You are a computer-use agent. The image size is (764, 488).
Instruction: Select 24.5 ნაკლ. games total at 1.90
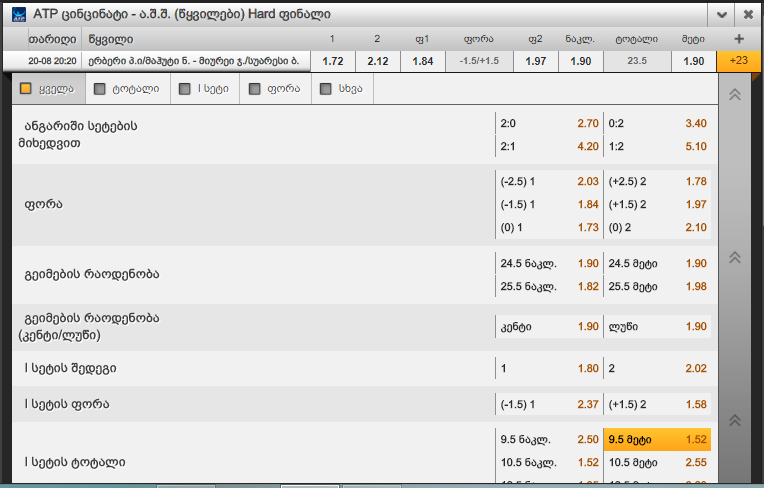[549, 263]
